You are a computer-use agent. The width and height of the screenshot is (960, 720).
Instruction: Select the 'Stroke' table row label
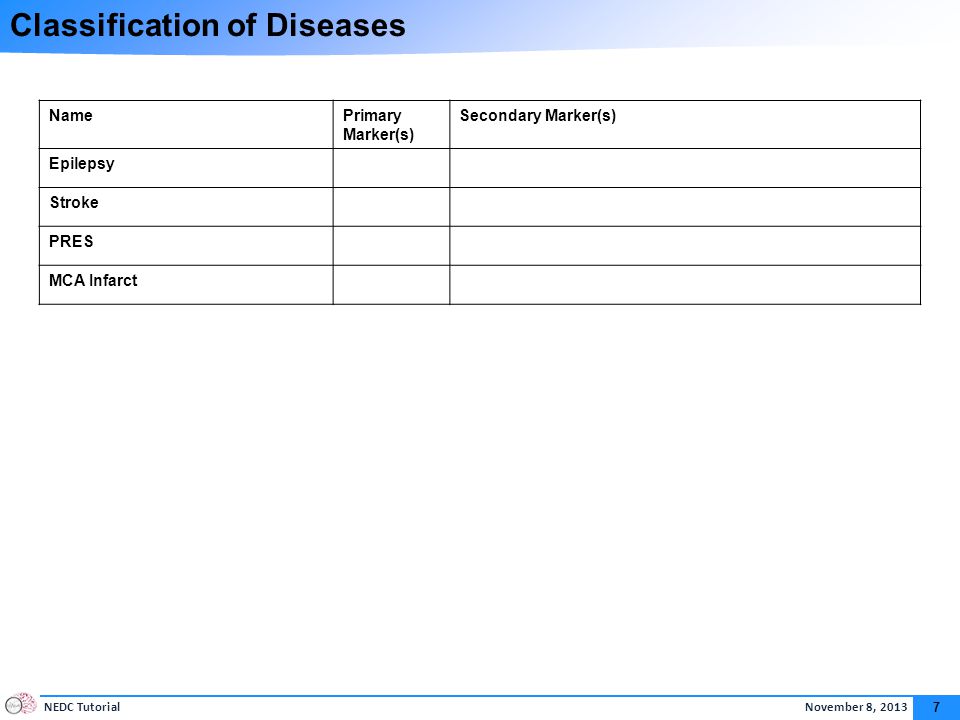pyautogui.click(x=74, y=203)
